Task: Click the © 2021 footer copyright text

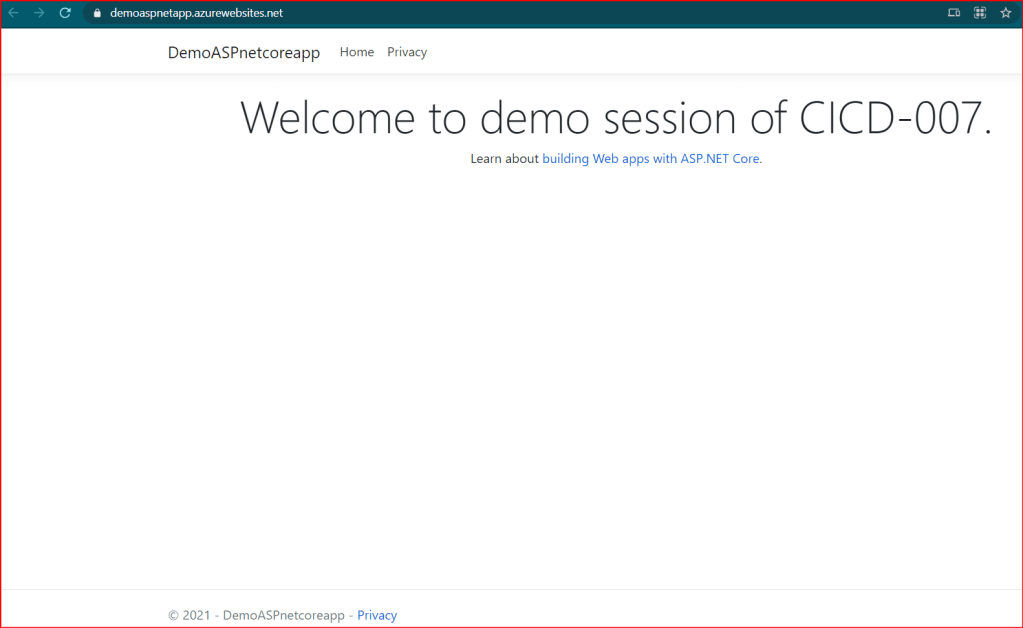Action: coord(189,615)
